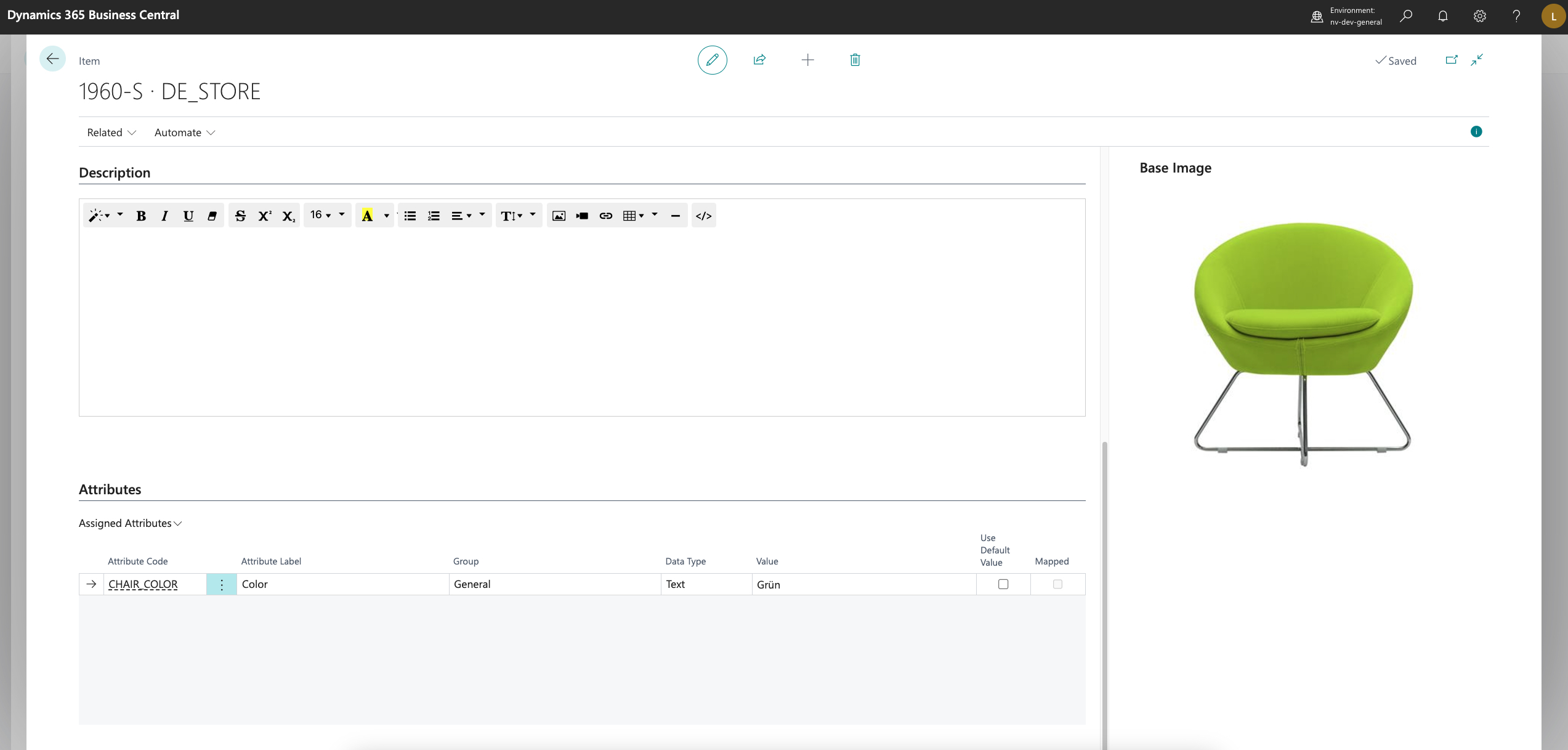Toggle bold formatting in the editor
The width and height of the screenshot is (1568, 750).
pyautogui.click(x=141, y=216)
